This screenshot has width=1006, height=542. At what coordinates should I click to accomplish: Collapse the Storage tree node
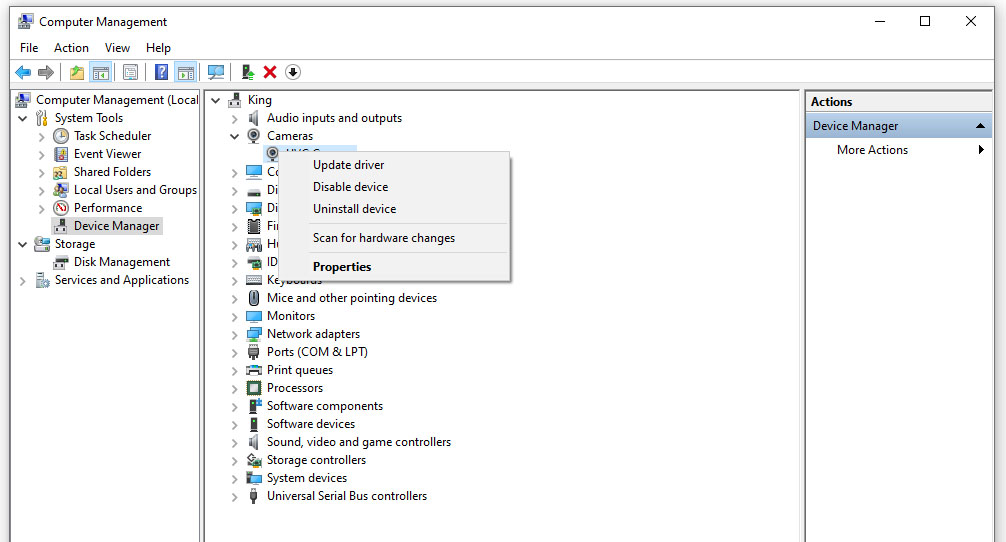point(23,244)
